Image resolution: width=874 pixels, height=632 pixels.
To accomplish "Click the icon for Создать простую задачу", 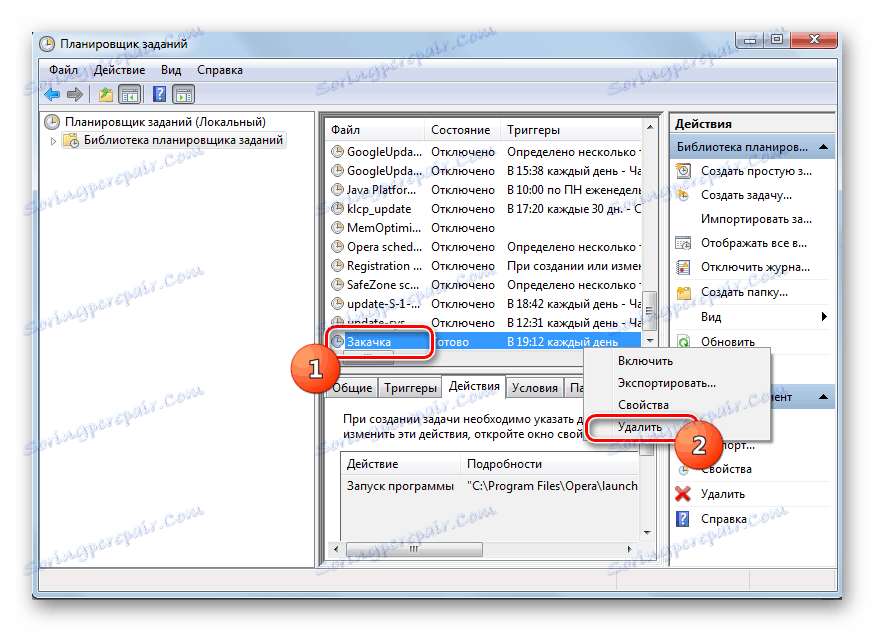I will (x=683, y=171).
